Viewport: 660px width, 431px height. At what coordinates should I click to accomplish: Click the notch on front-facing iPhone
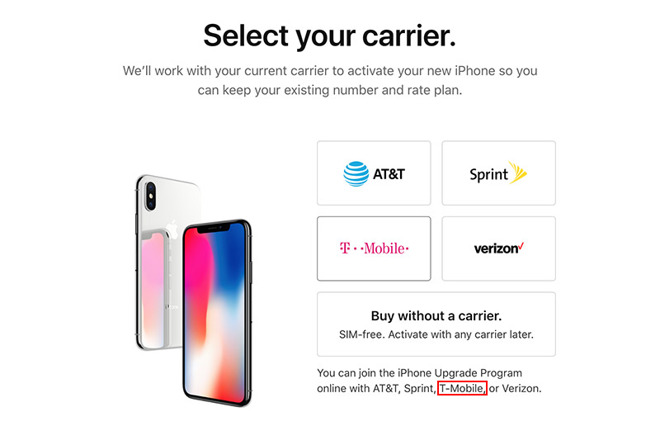[x=214, y=229]
